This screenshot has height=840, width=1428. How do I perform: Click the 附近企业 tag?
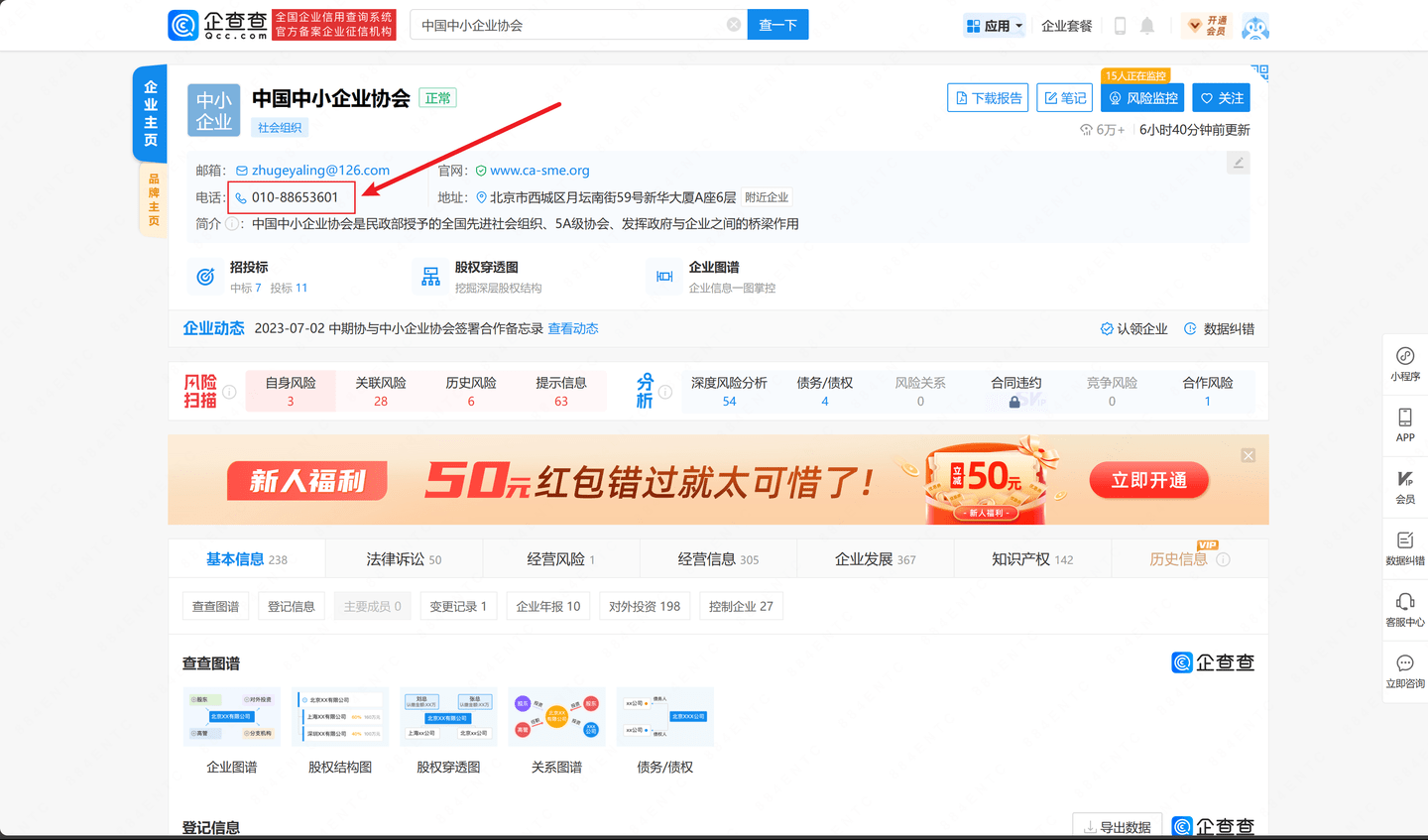pyautogui.click(x=767, y=197)
